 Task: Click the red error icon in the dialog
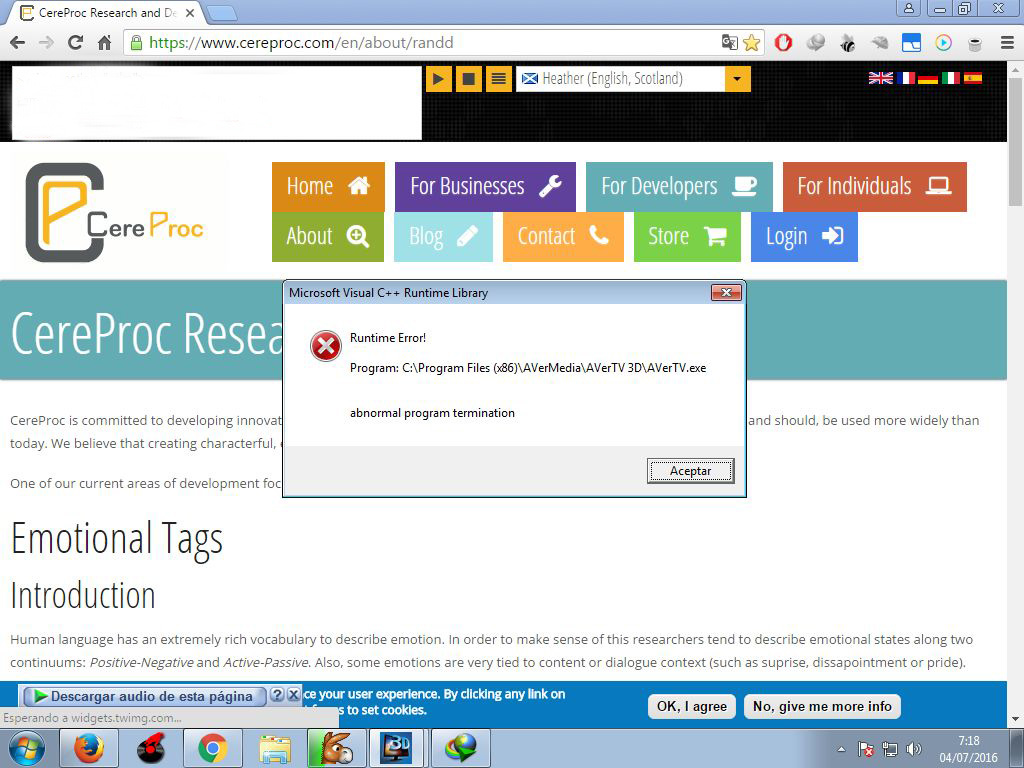(325, 345)
